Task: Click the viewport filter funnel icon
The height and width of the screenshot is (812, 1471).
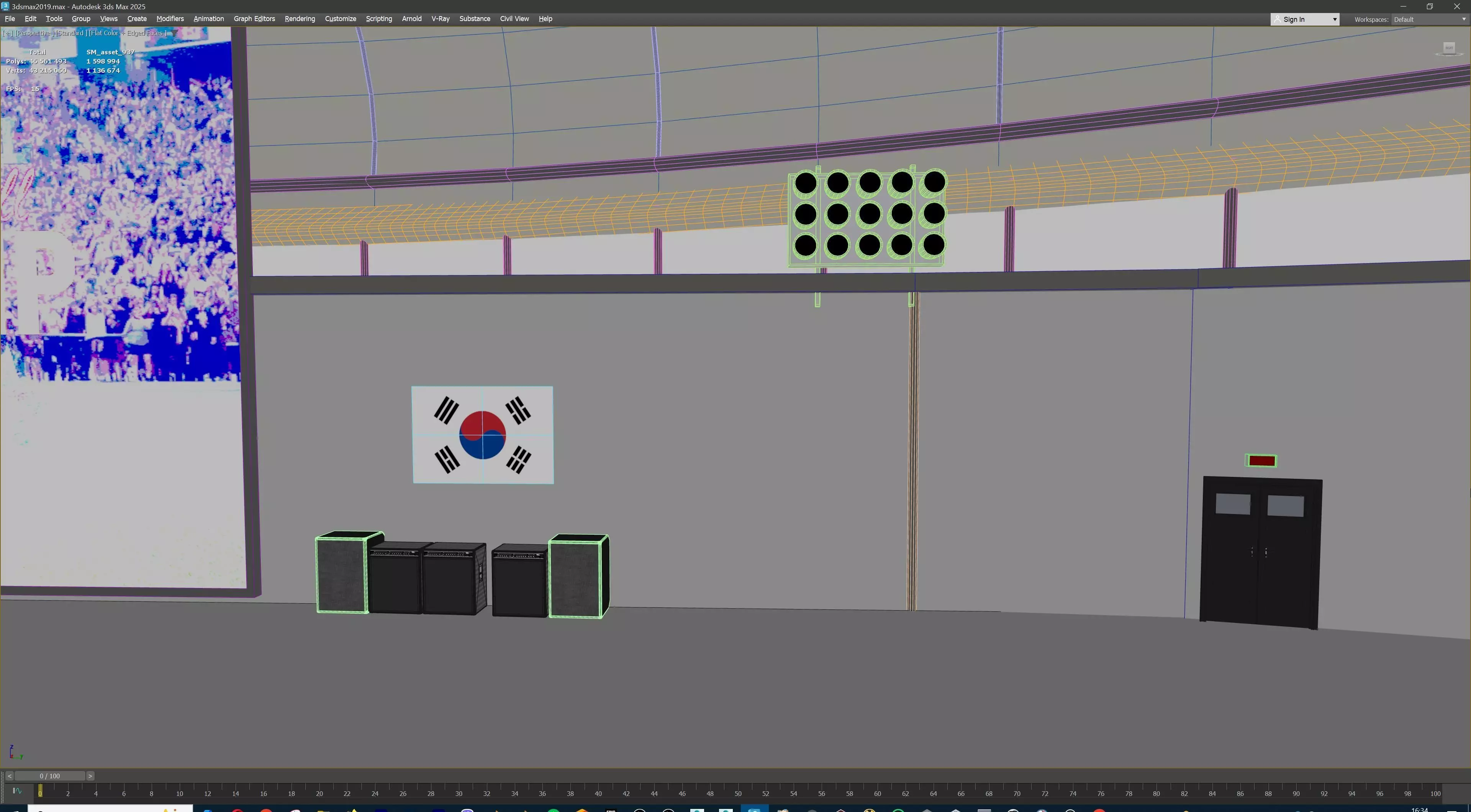Action: (x=174, y=33)
